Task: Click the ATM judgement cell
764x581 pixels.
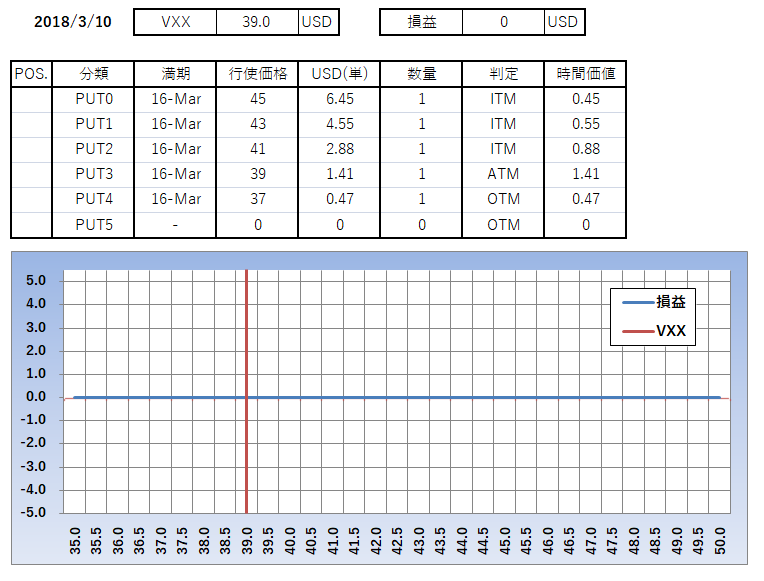Action: (503, 174)
